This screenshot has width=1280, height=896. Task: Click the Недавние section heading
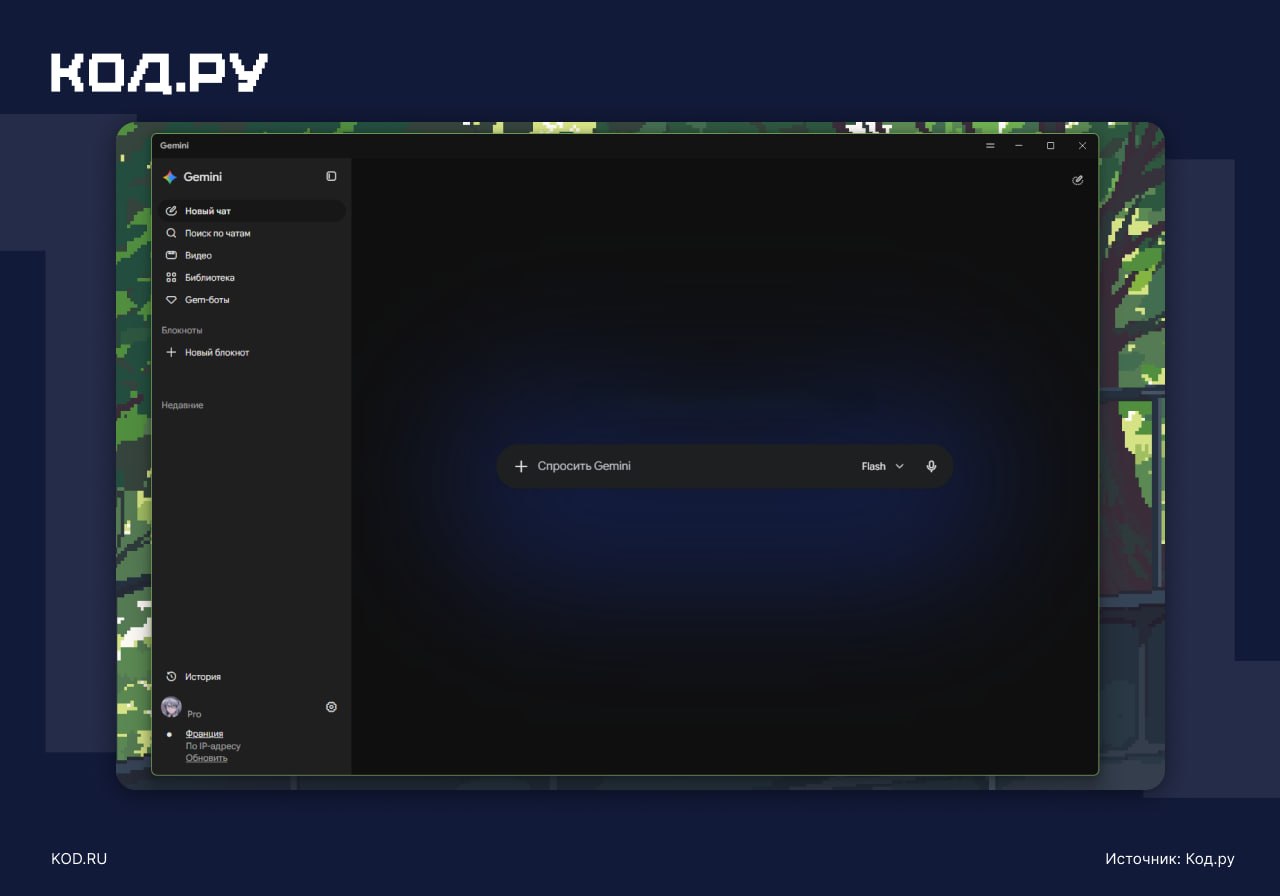[182, 405]
